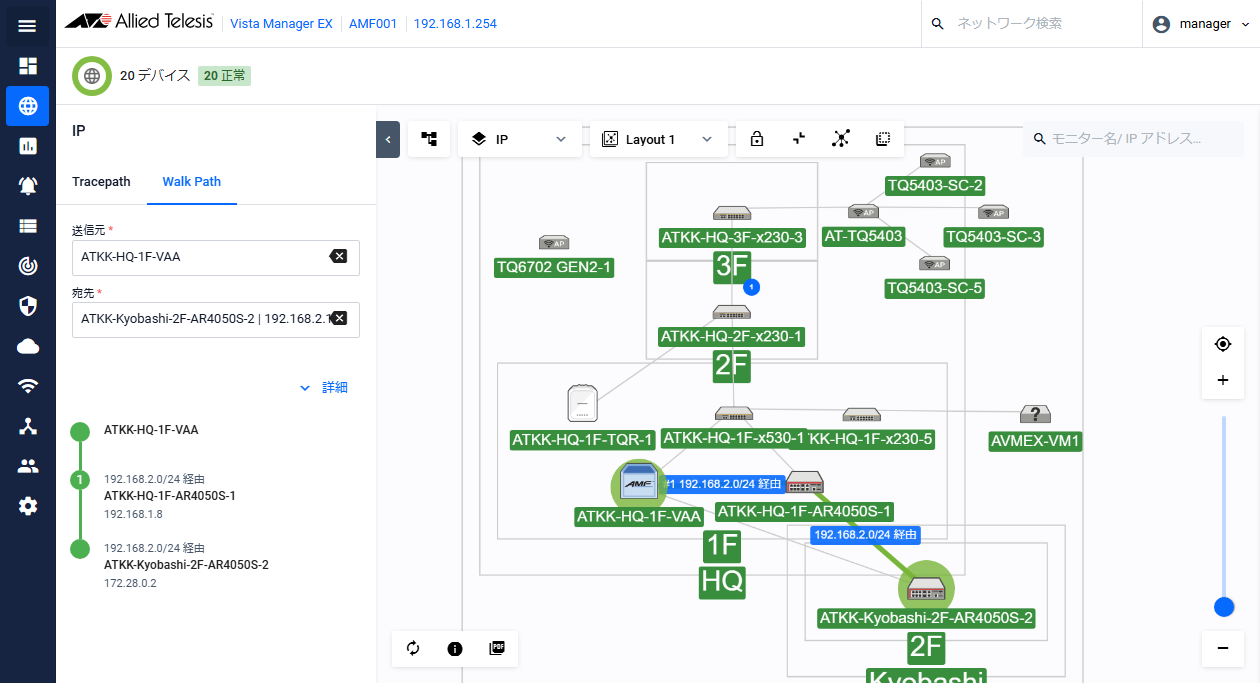1260x683 pixels.
Task: Click the 送信元 source input field
Action: pos(216,257)
